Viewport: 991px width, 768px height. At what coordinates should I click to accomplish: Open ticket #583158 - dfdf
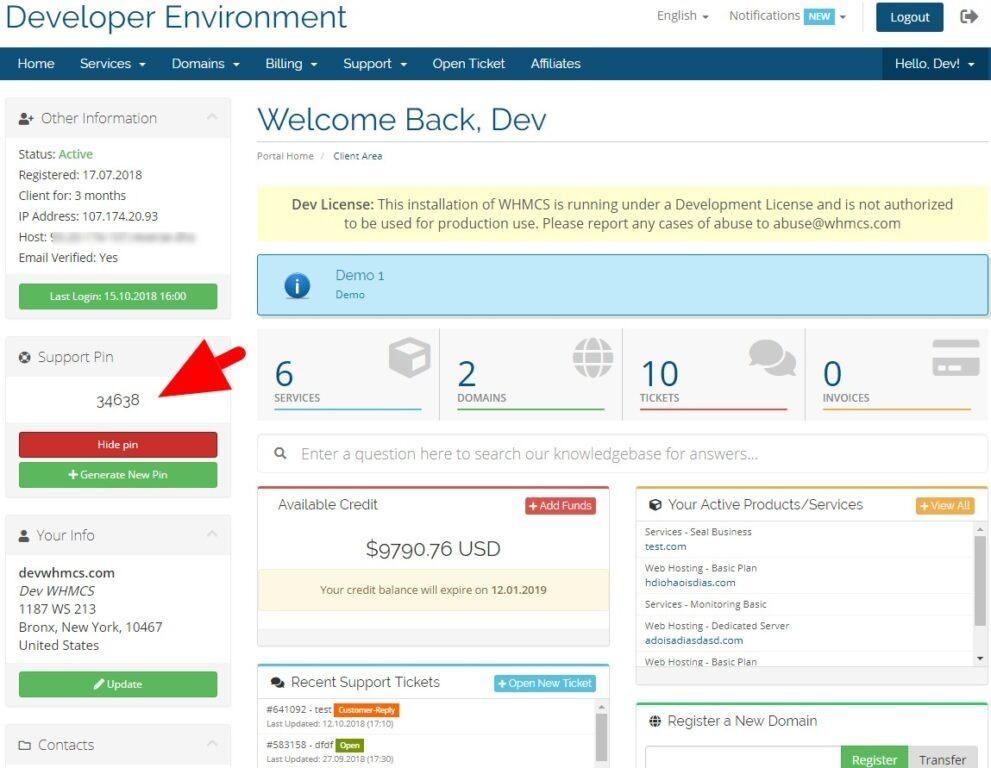[300, 745]
